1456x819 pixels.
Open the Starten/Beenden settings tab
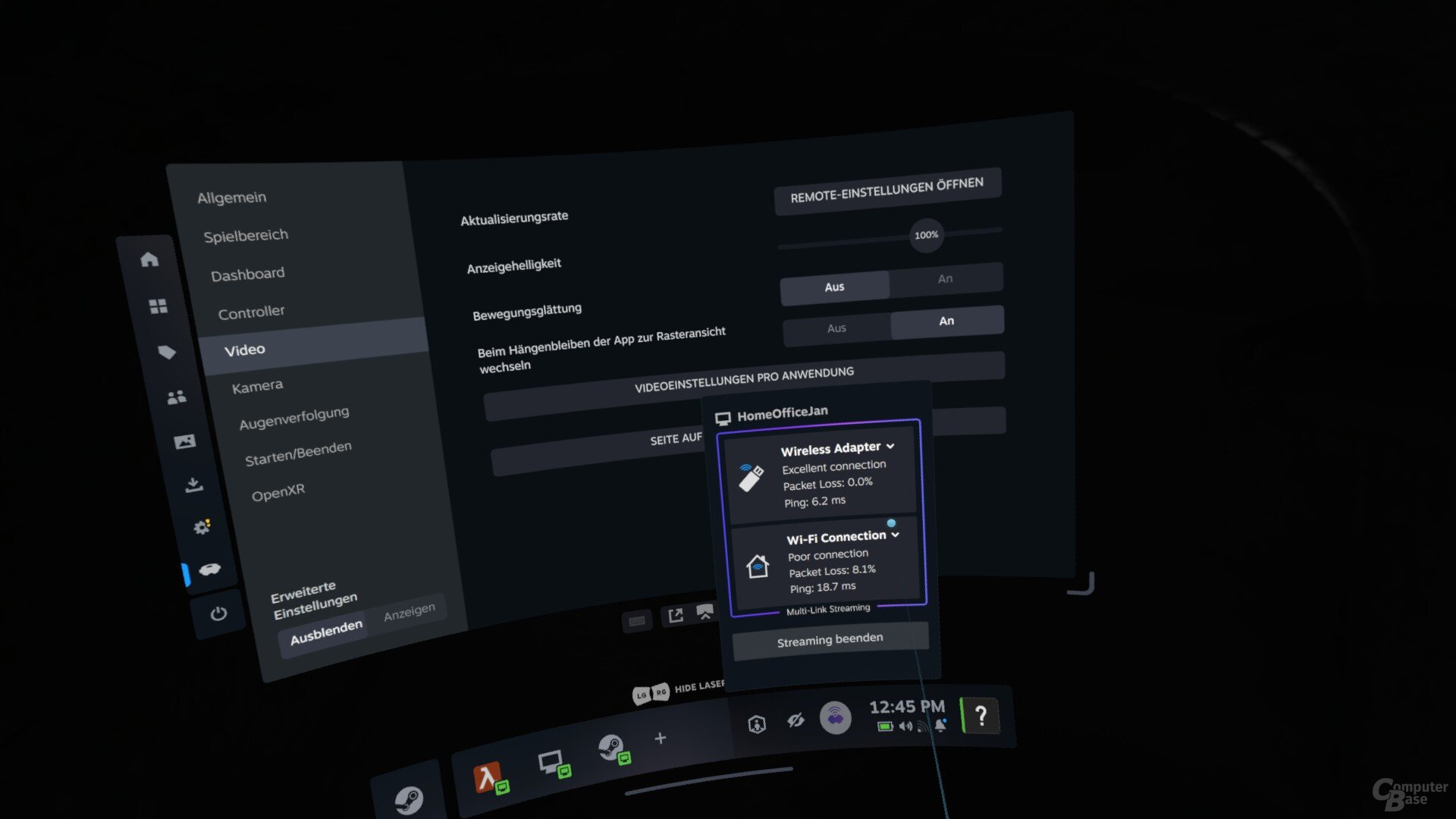pyautogui.click(x=299, y=453)
